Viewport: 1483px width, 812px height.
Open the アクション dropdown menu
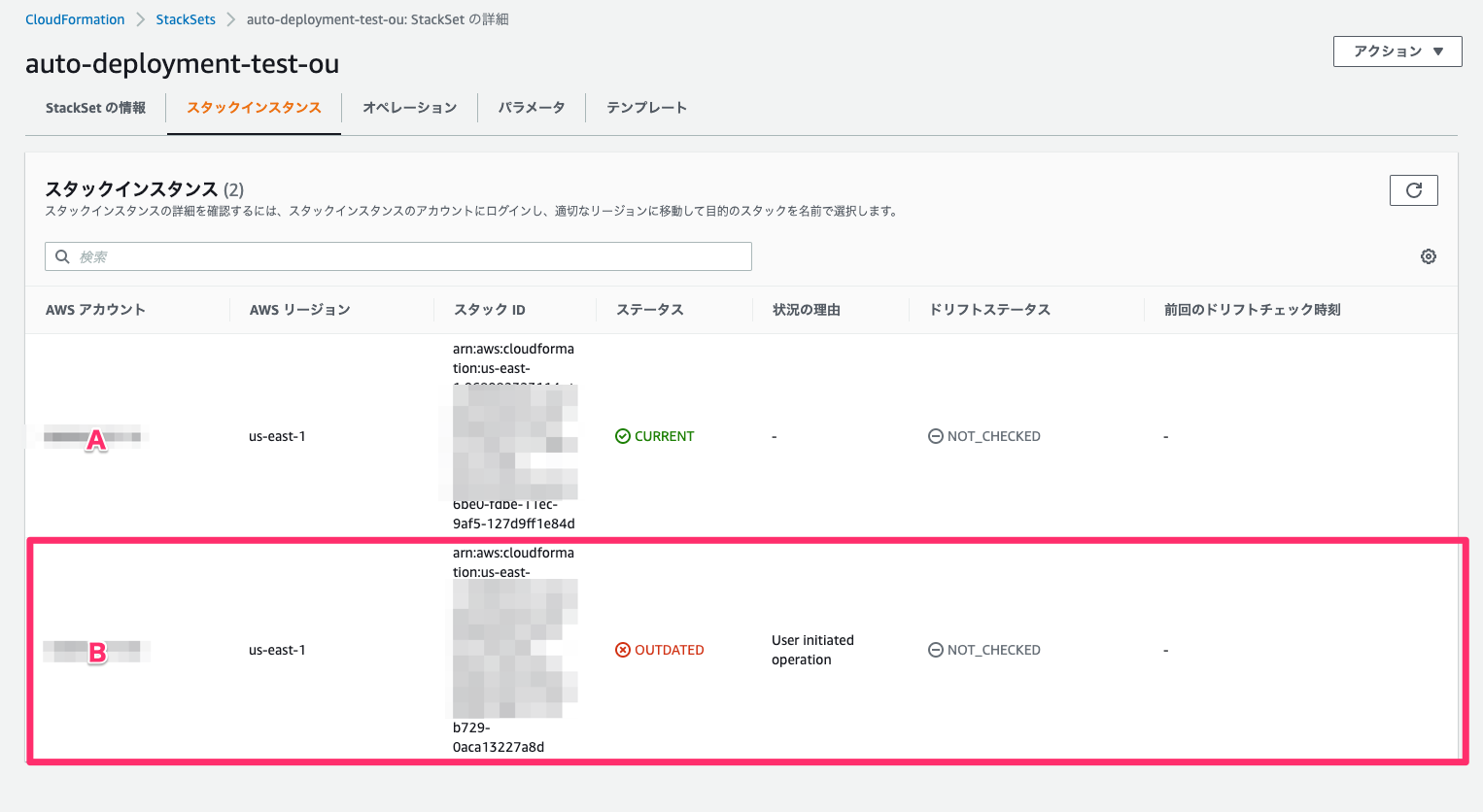click(x=1397, y=51)
